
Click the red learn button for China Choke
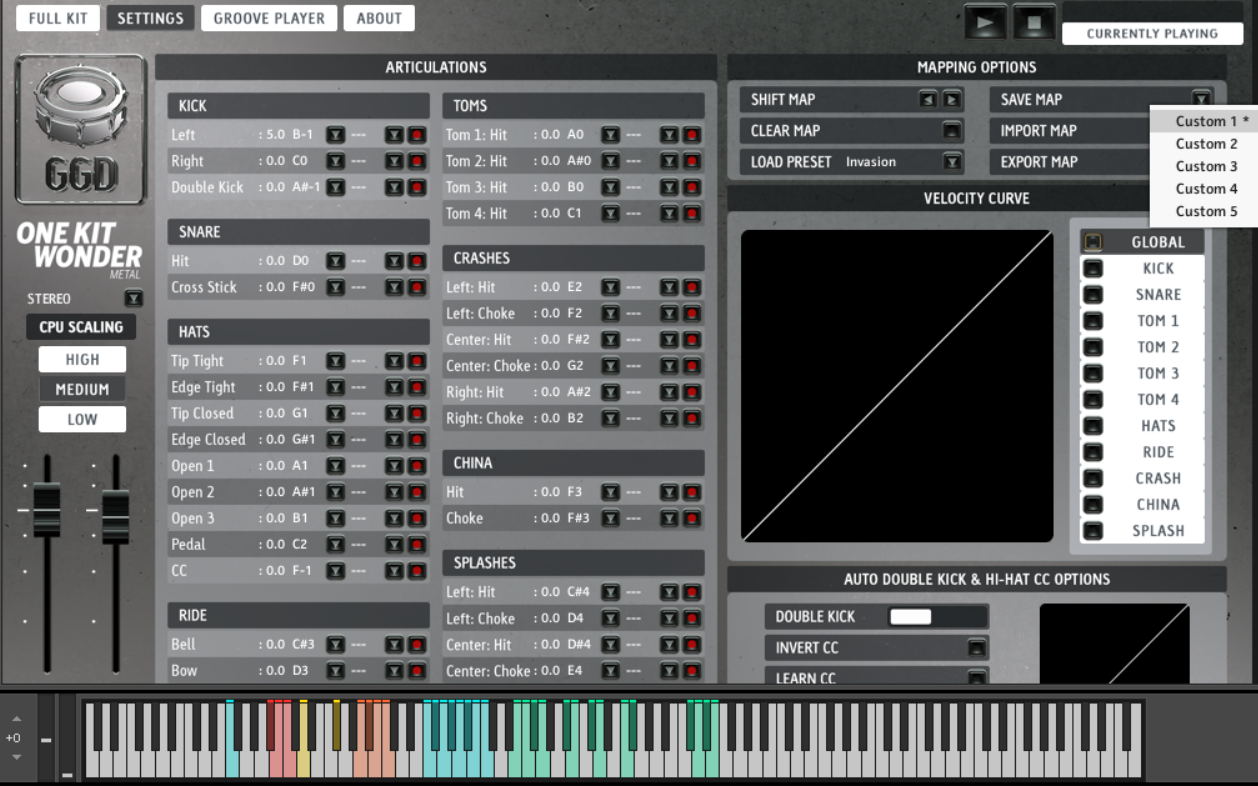click(x=692, y=517)
